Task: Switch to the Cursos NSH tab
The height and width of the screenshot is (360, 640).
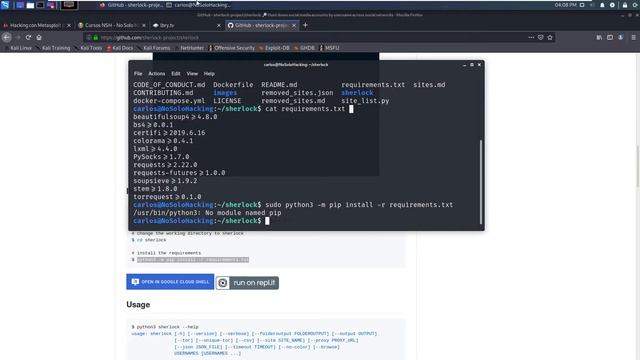Action: coord(111,25)
